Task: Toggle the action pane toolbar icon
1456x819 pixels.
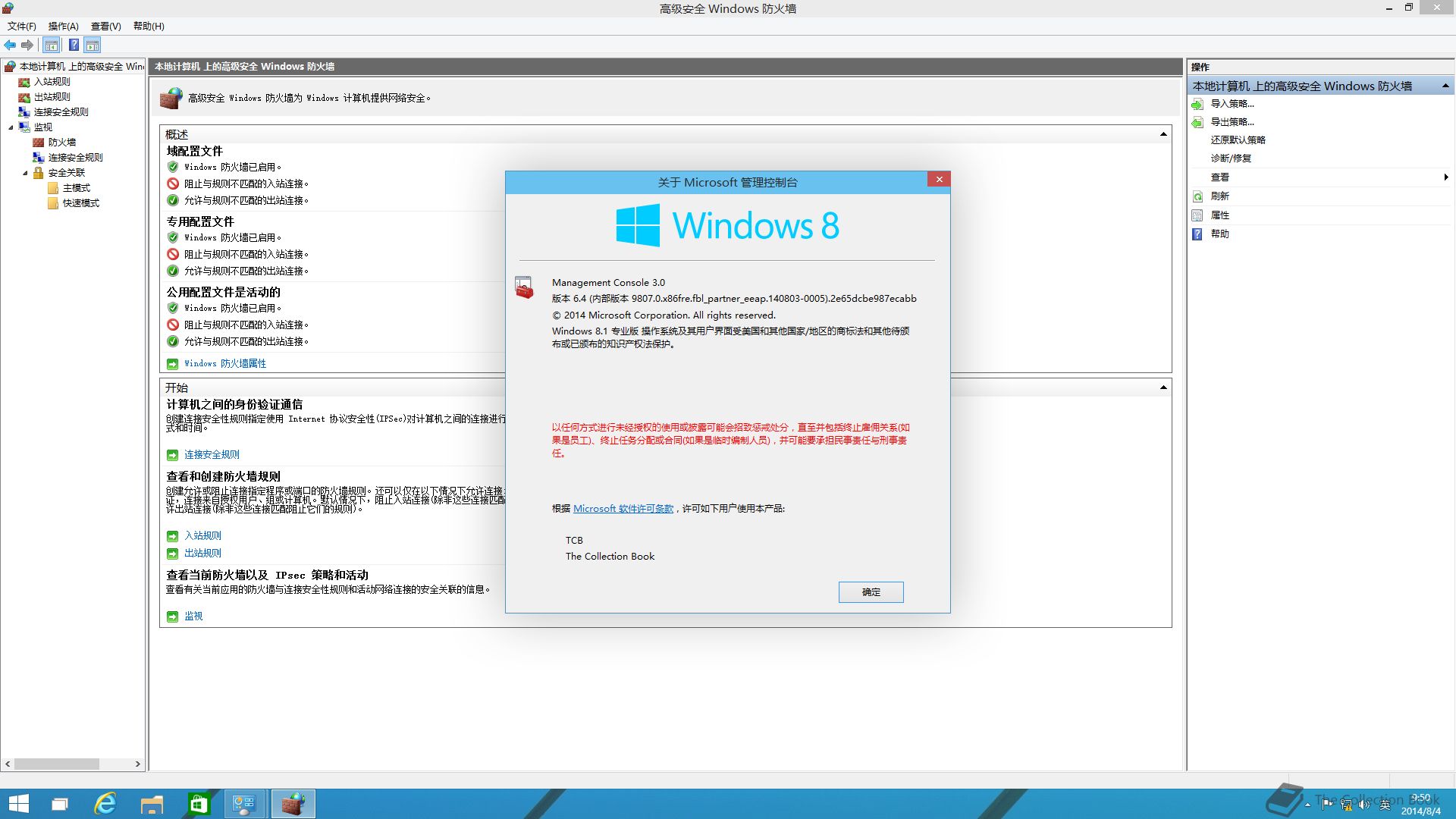Action: (93, 45)
